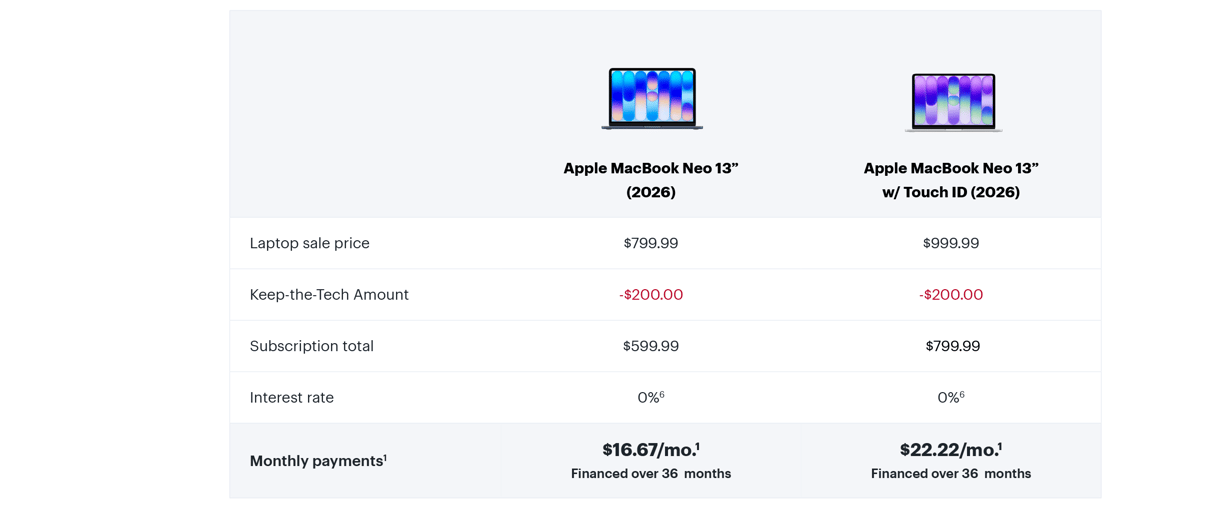Click the purple MacBook Neo Touch ID laptop image

(953, 101)
